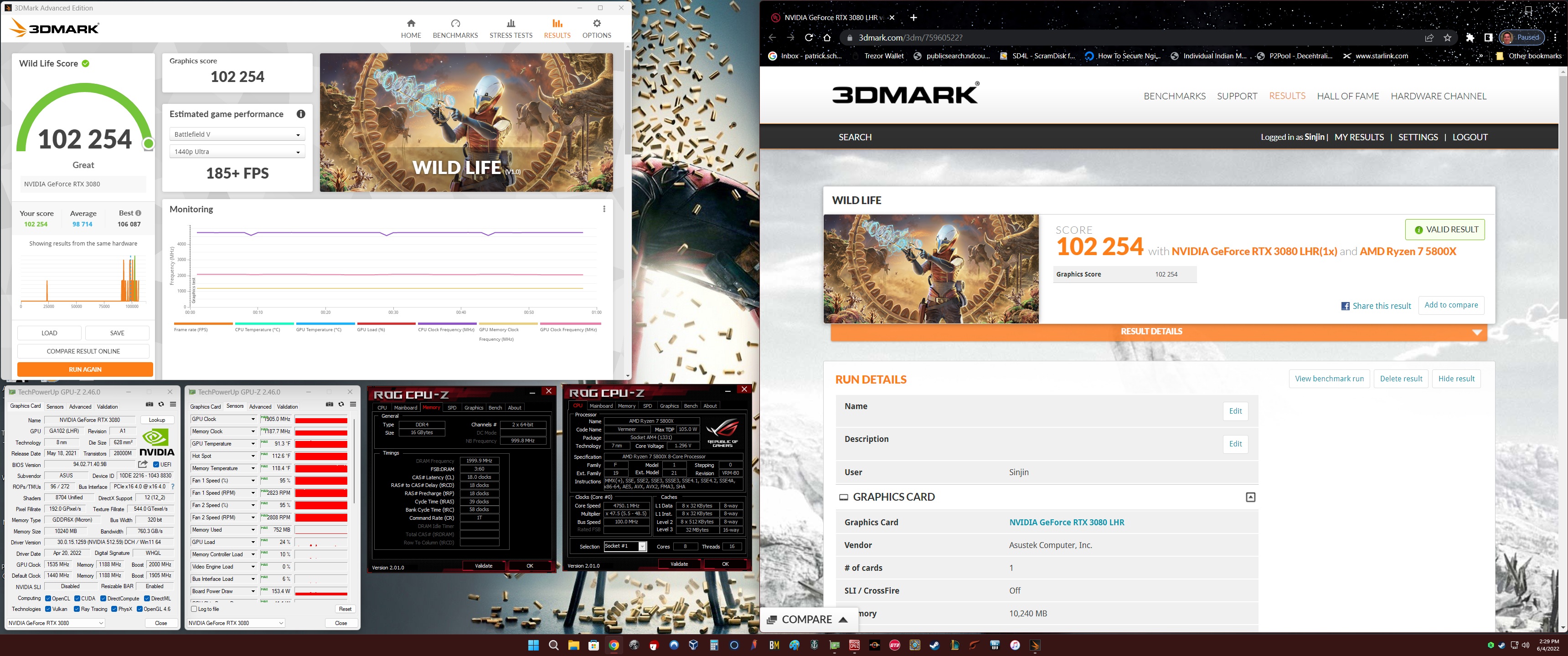Open OPTIONS gear in 3DMark app

(597, 29)
